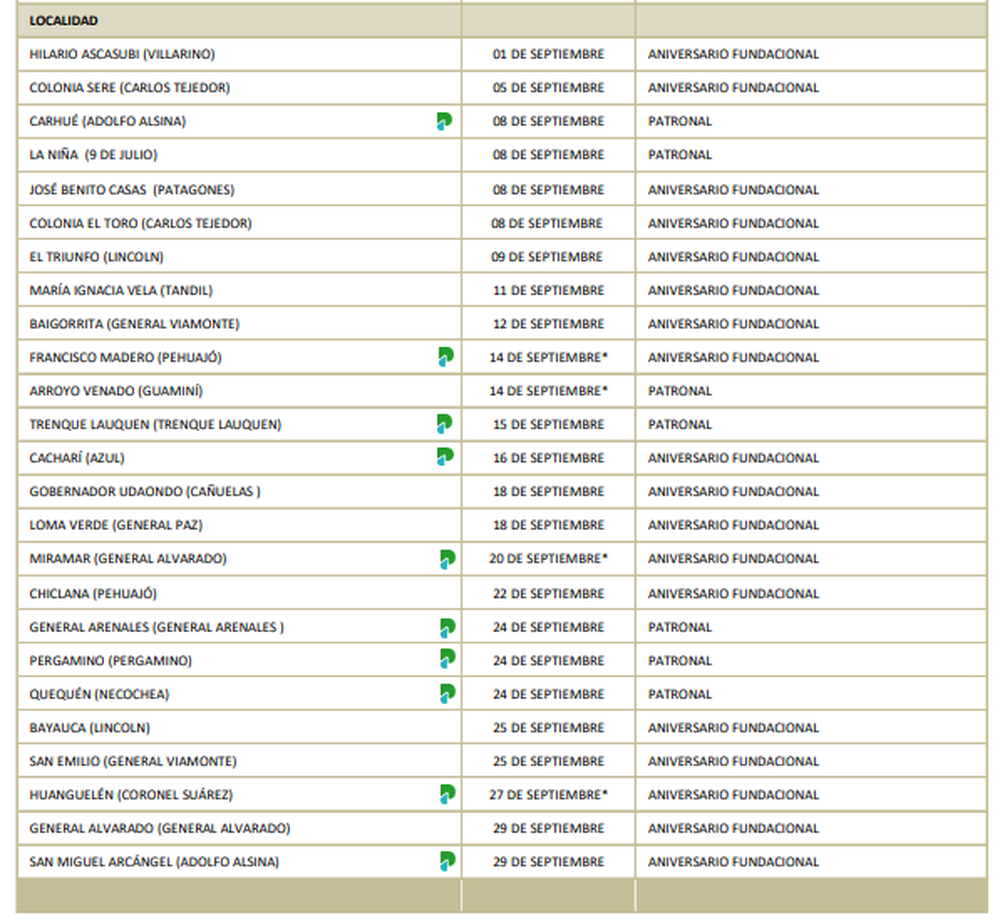Select the La Niña (9 de Julio) row

[x=93, y=155]
